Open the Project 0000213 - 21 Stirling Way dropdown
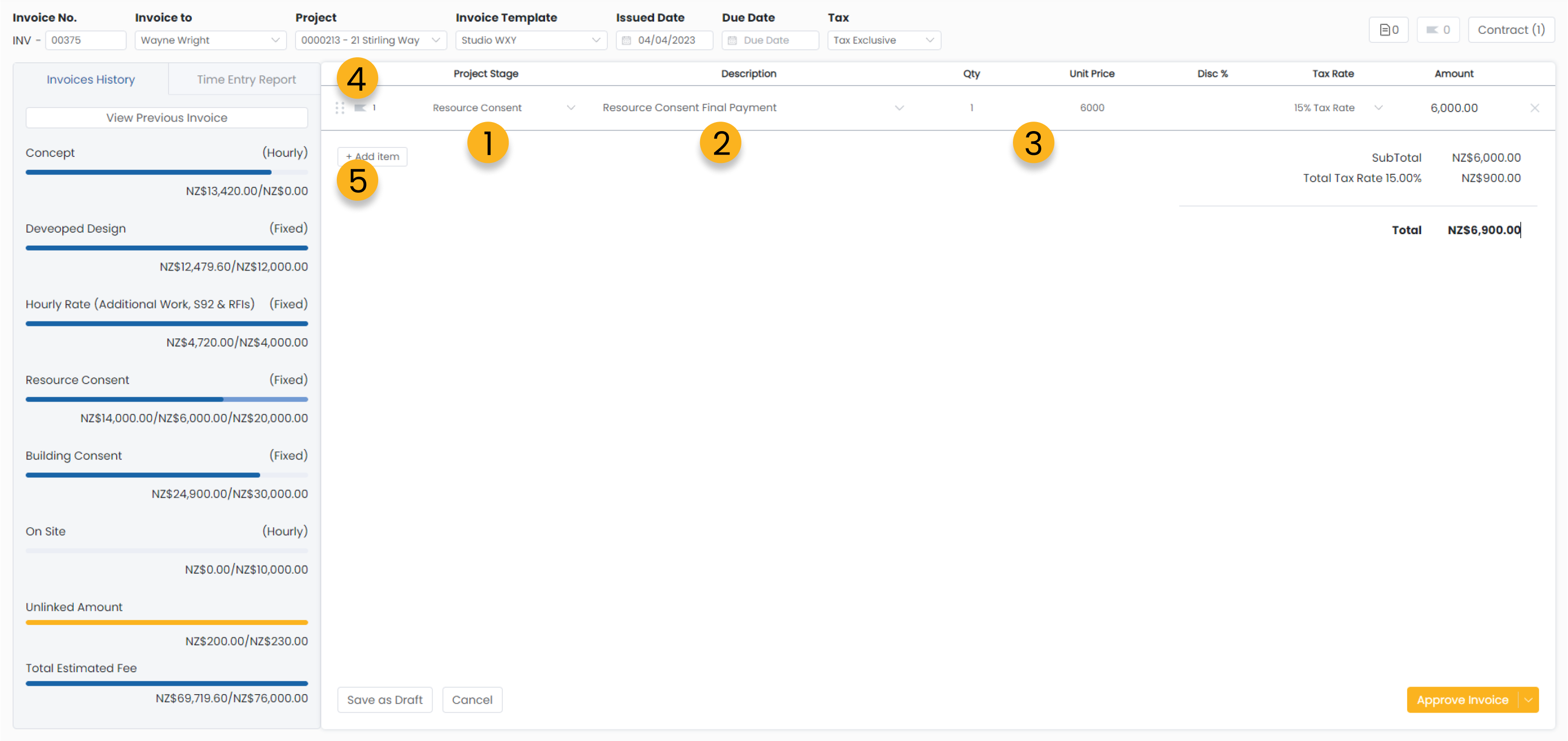Image resolution: width=1568 pixels, height=741 pixels. click(x=371, y=40)
